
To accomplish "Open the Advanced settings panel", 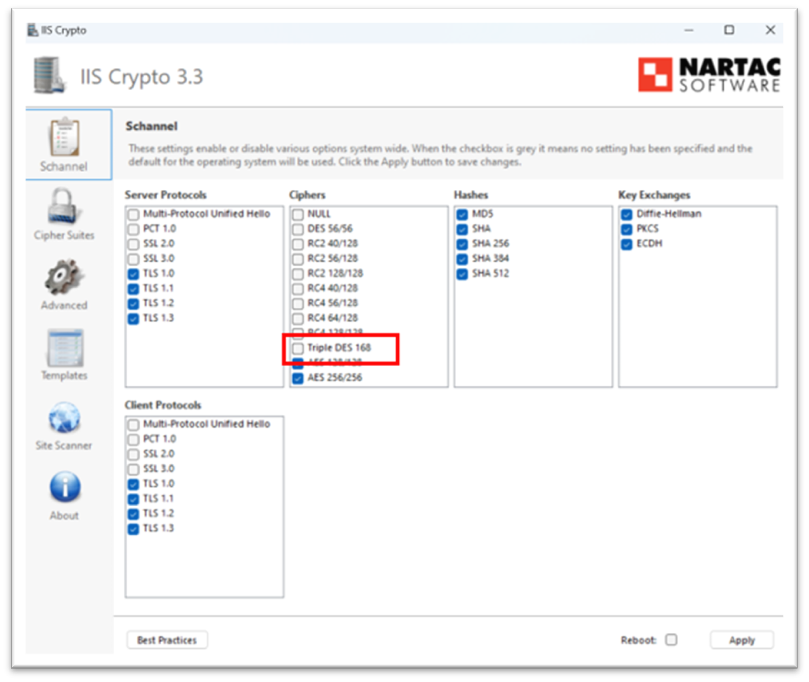I will click(x=64, y=283).
